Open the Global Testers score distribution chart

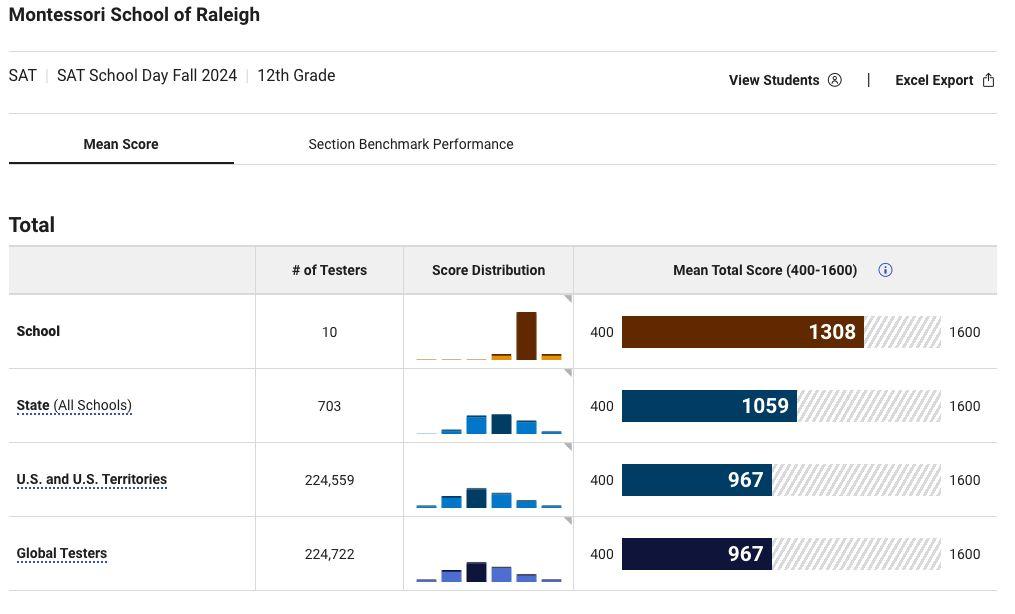(489, 571)
